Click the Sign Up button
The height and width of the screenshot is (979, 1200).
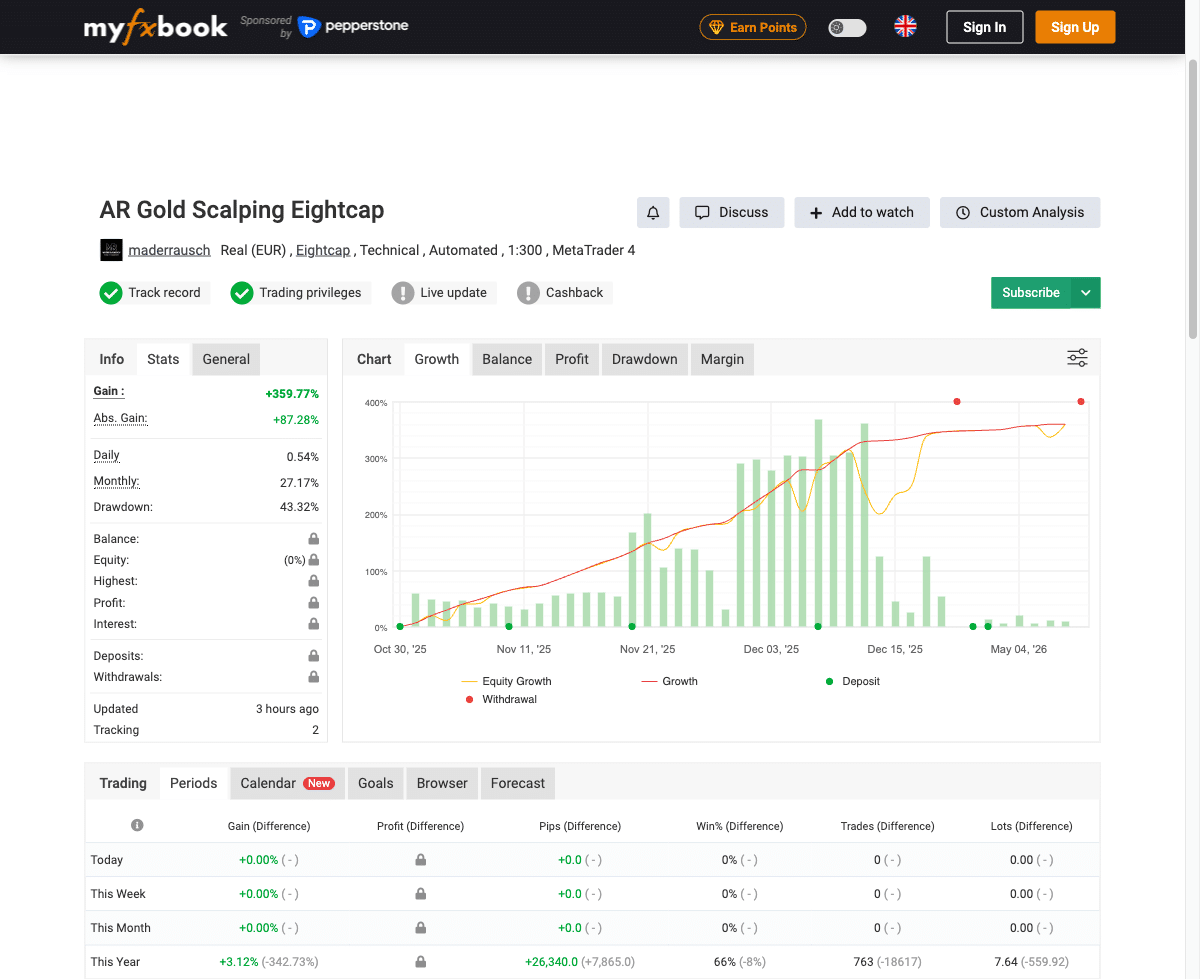coord(1075,27)
